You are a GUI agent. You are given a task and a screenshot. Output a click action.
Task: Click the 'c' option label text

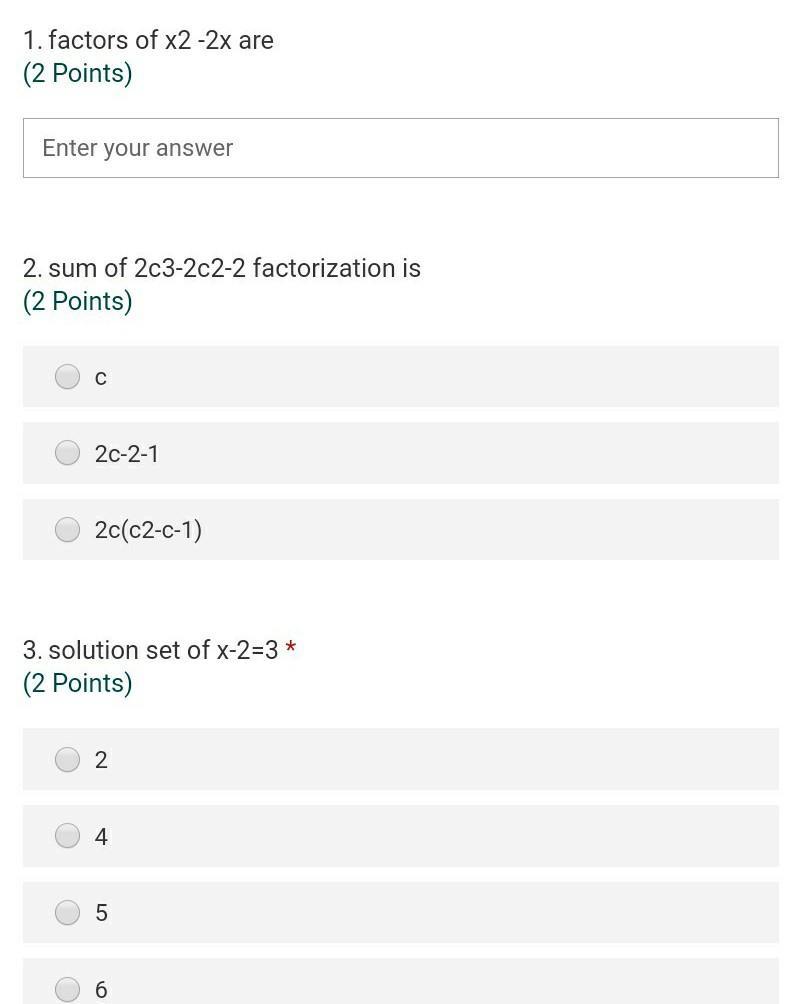[x=101, y=377]
